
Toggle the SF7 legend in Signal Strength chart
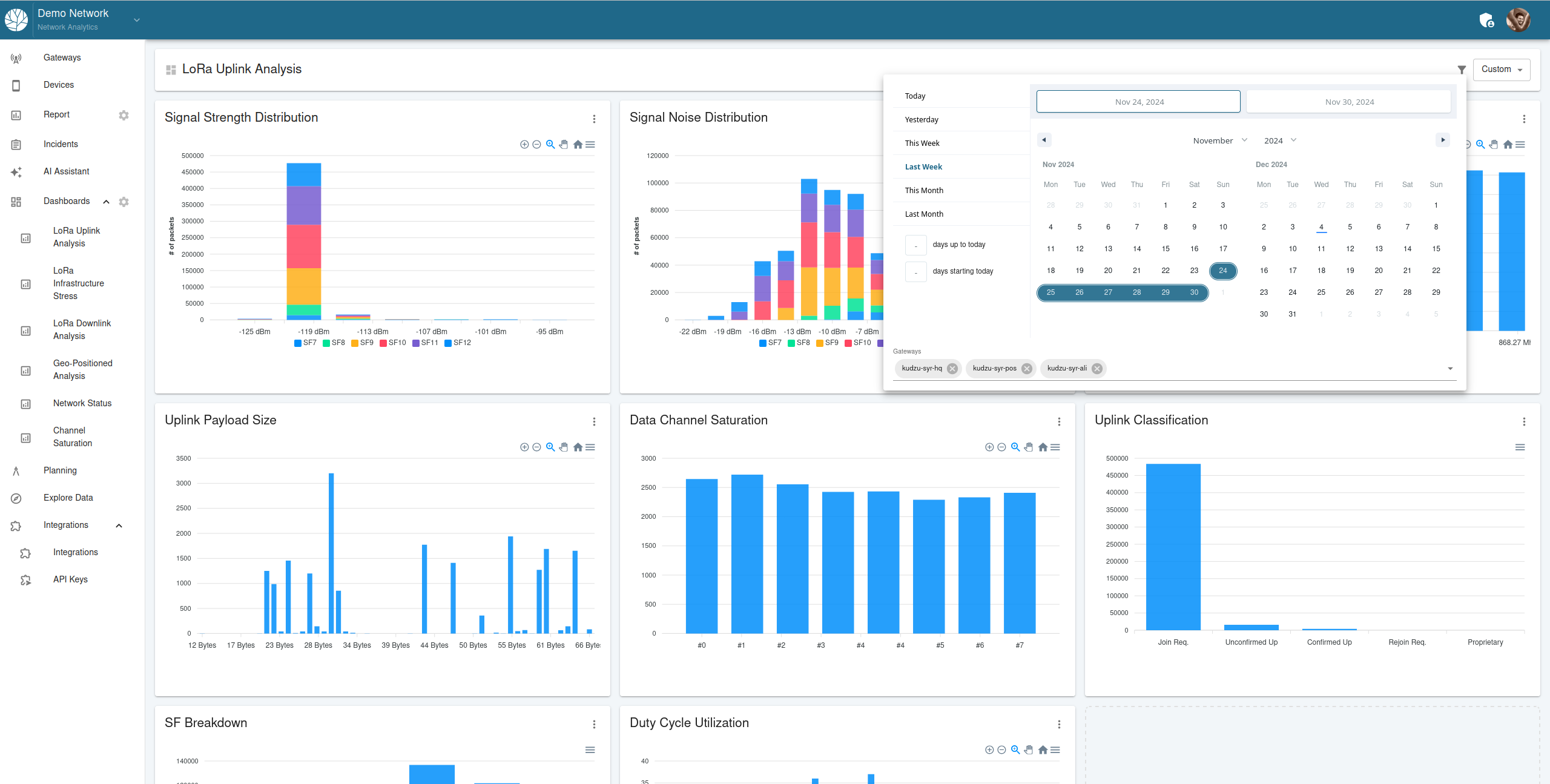305,343
